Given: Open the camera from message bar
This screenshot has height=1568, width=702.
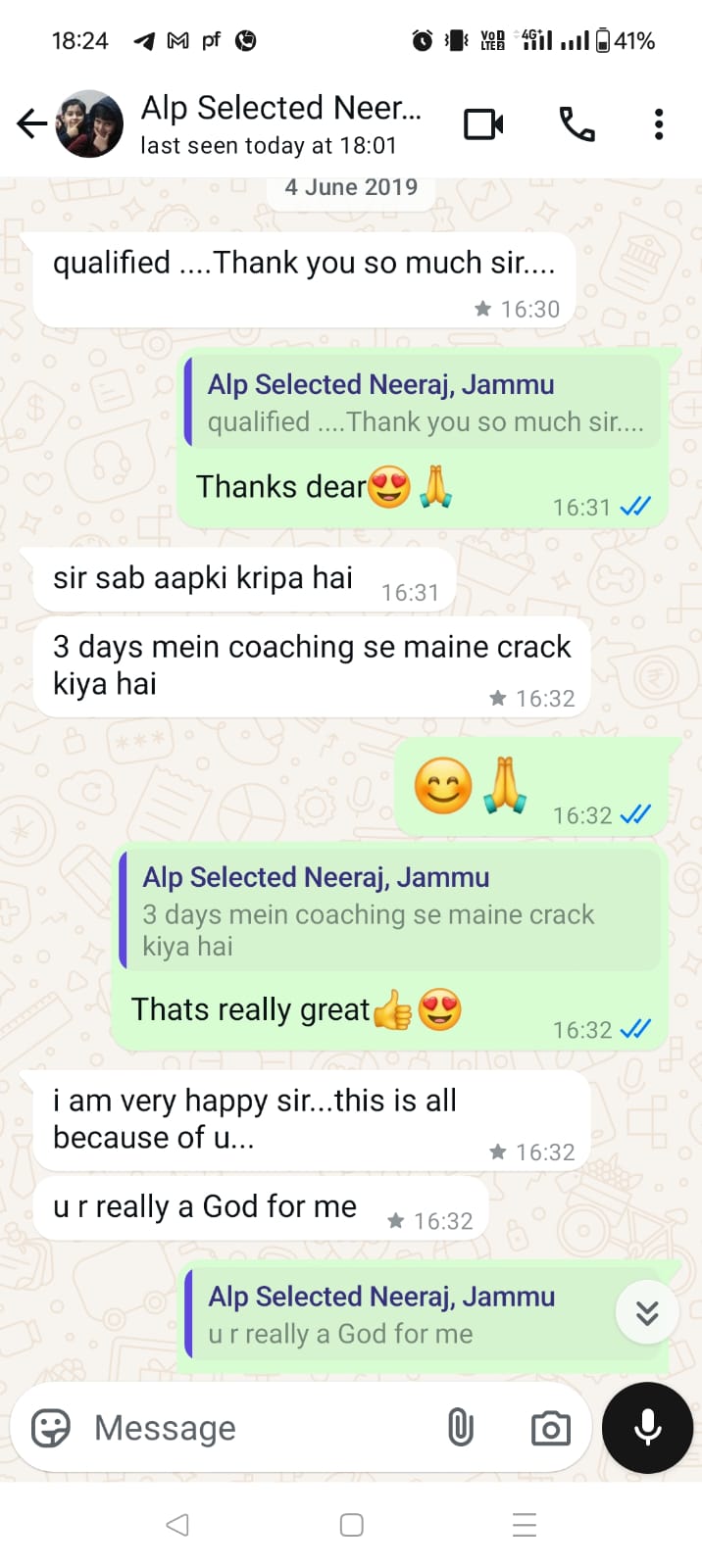Looking at the screenshot, I should click(550, 1429).
